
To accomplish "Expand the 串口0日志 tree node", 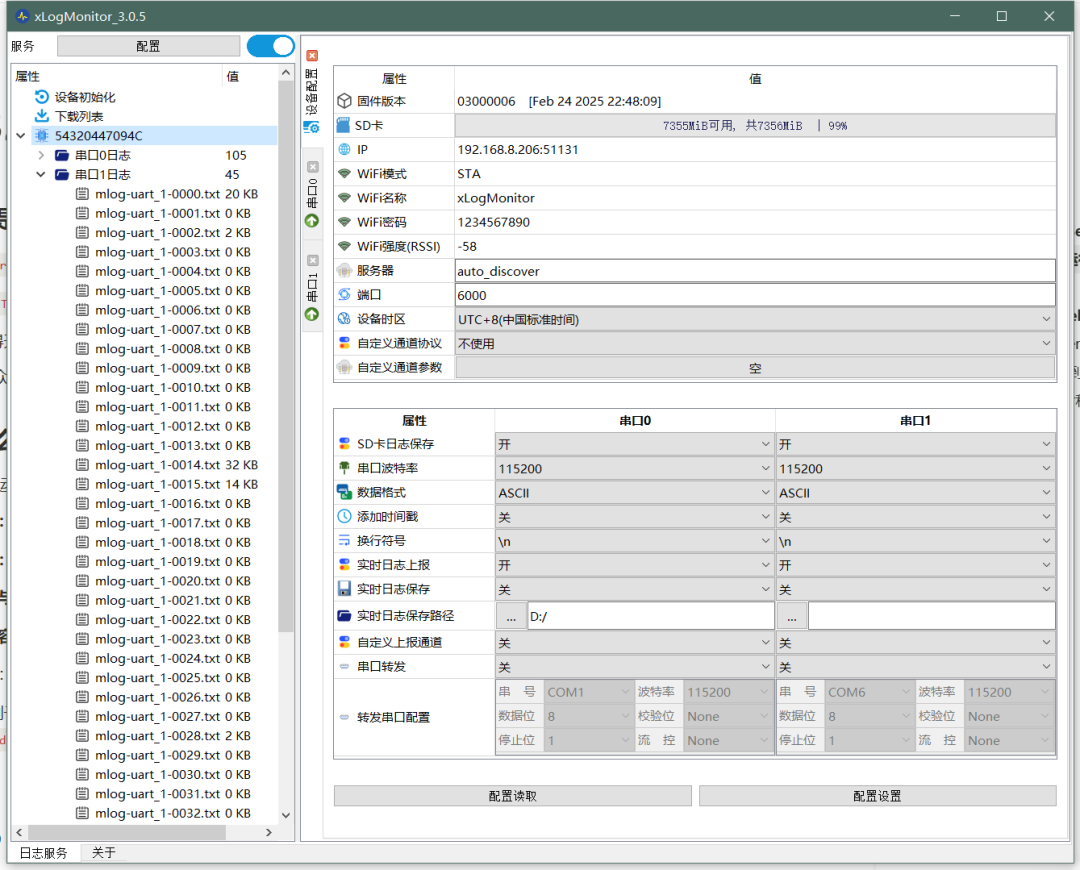I will [41, 155].
